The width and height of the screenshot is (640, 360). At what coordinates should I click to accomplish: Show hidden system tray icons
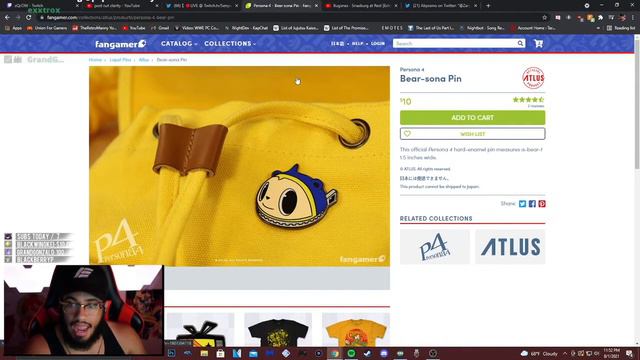pos(565,353)
